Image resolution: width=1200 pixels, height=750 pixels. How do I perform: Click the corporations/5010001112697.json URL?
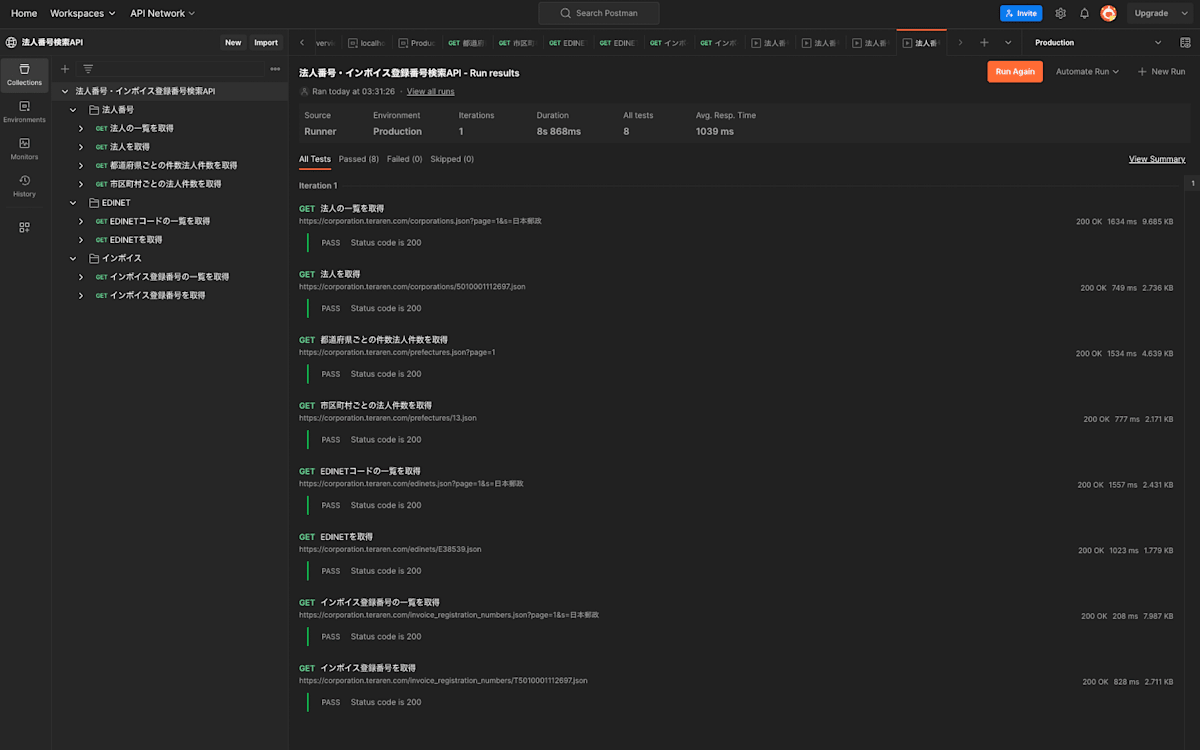click(412, 287)
